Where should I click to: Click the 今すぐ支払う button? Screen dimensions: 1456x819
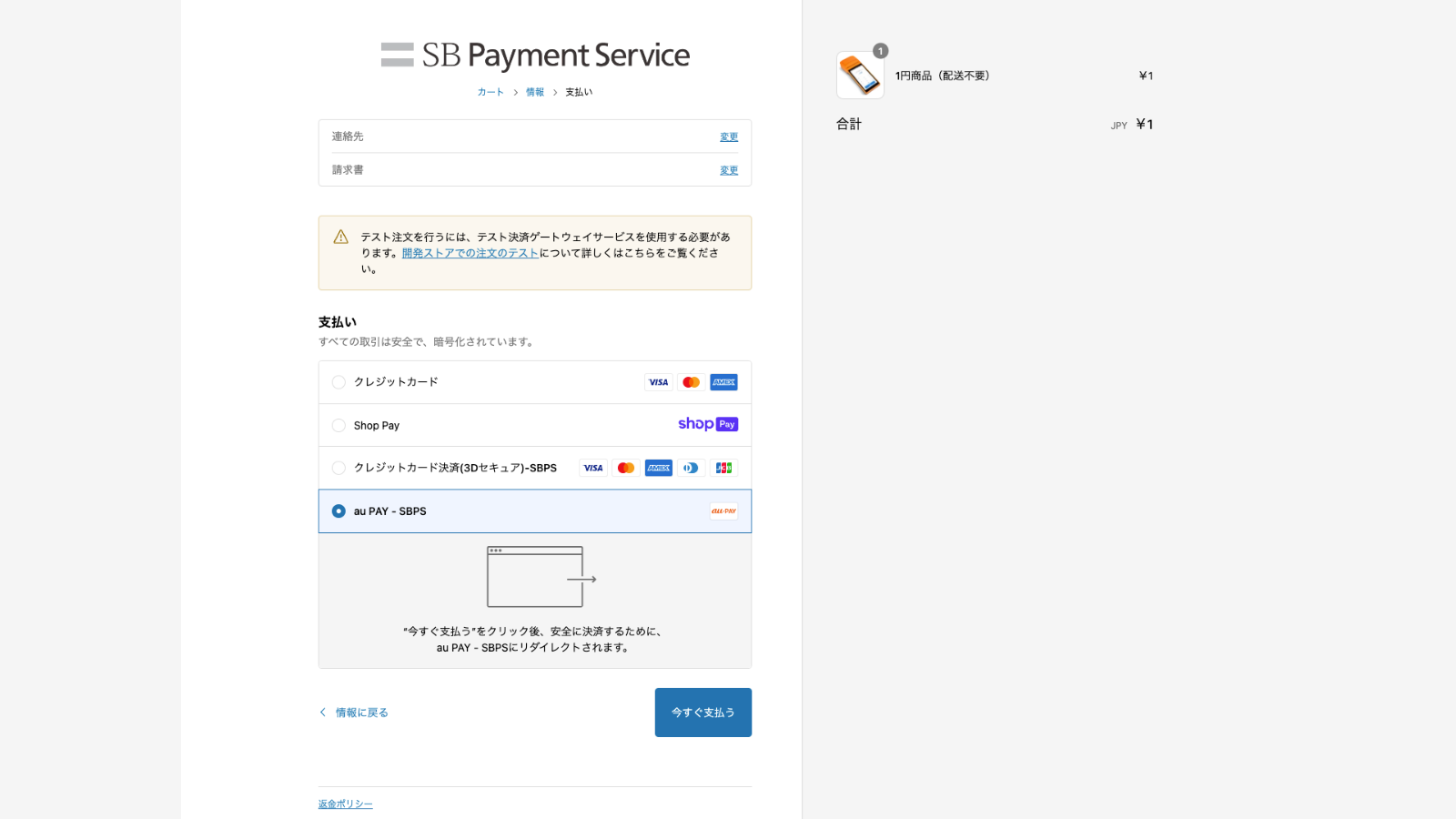(703, 713)
